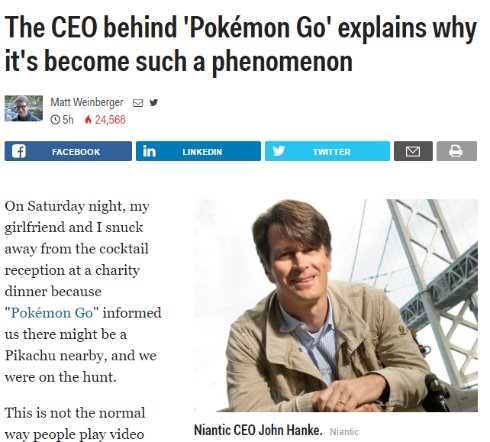Print the article using printer icon
Screen dimensions: 490x442
[456, 151]
